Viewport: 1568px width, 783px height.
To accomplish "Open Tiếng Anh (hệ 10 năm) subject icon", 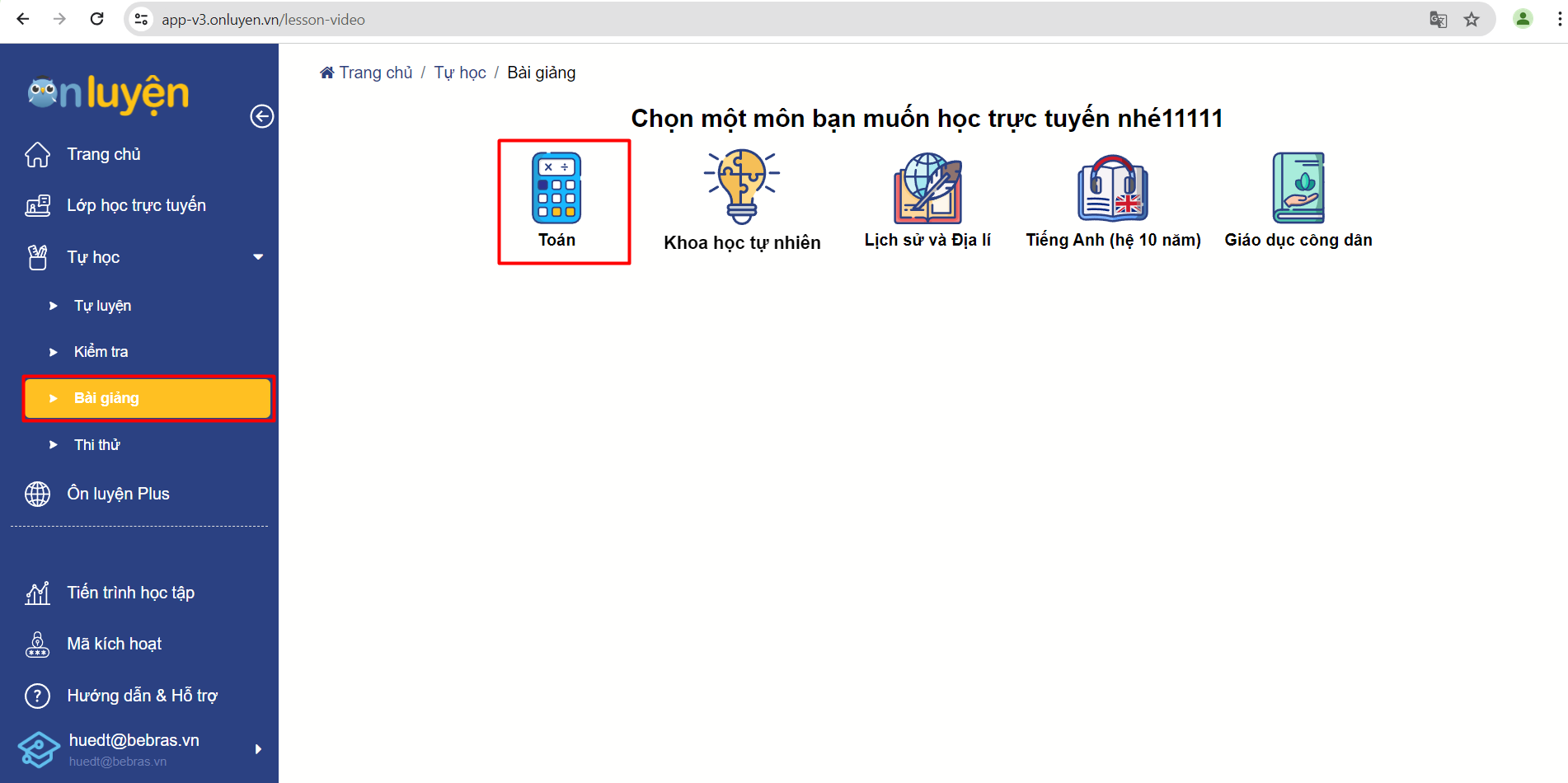I will point(1113,188).
